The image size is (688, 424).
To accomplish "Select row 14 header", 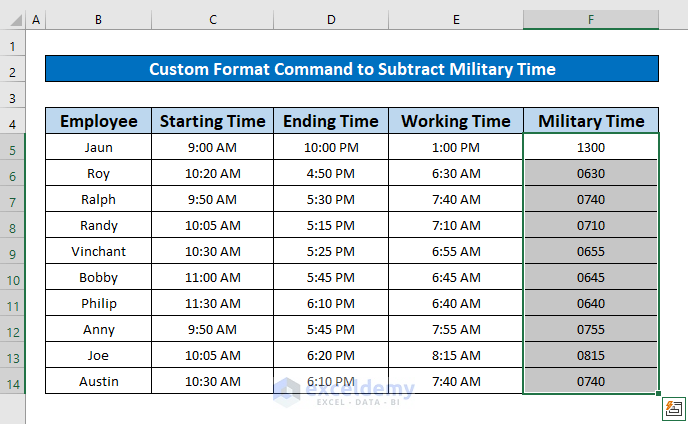I will coord(13,382).
